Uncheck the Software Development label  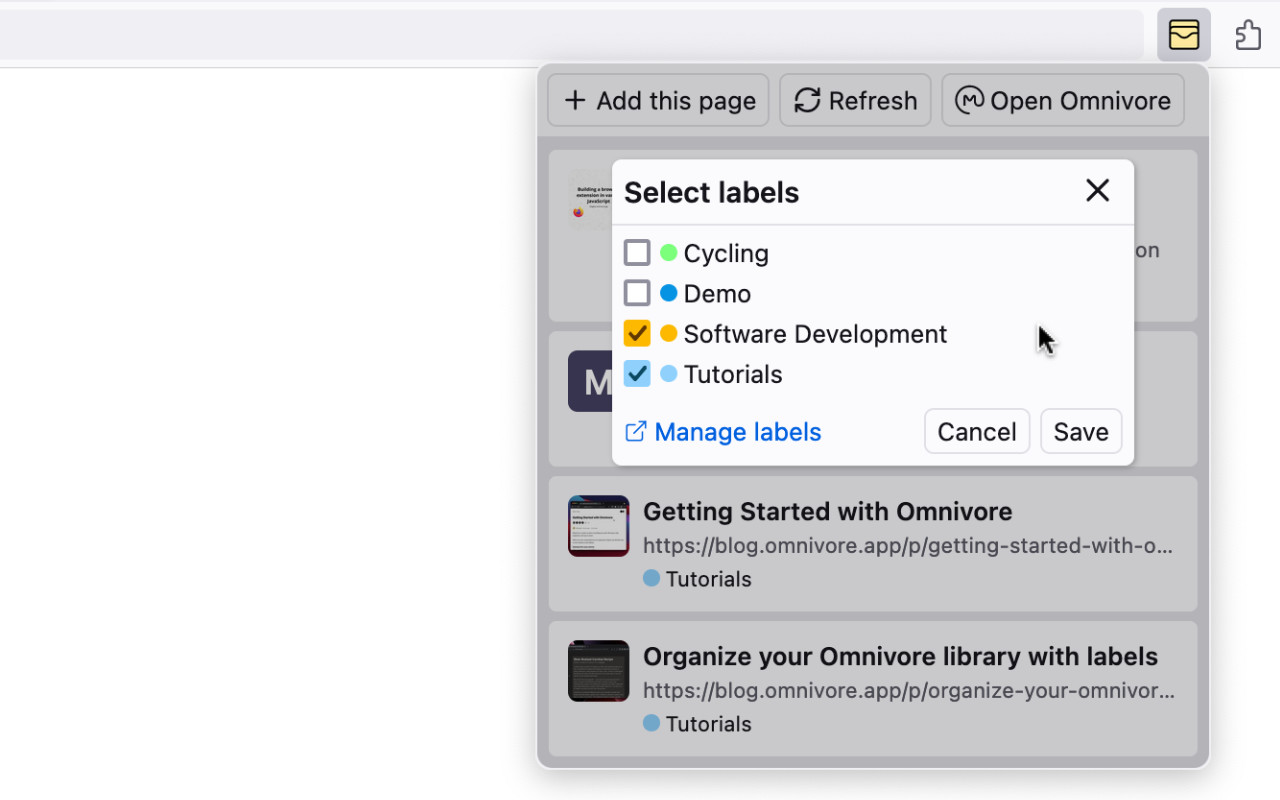coord(637,333)
